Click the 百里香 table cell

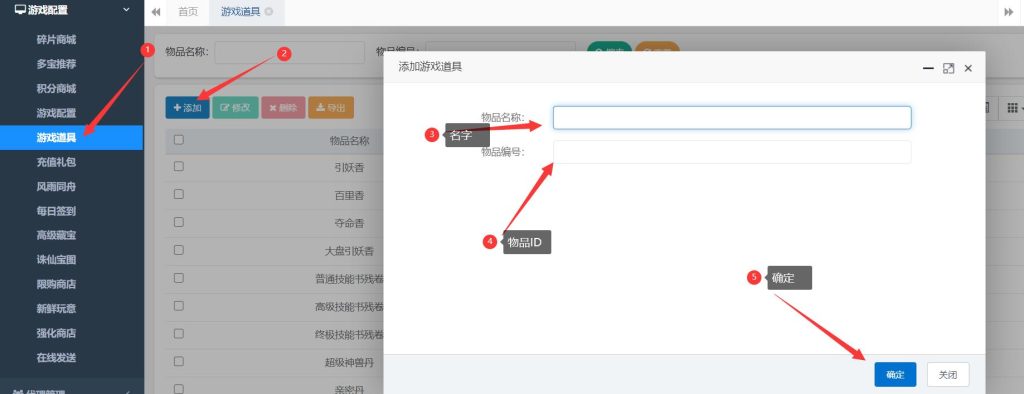[349, 195]
